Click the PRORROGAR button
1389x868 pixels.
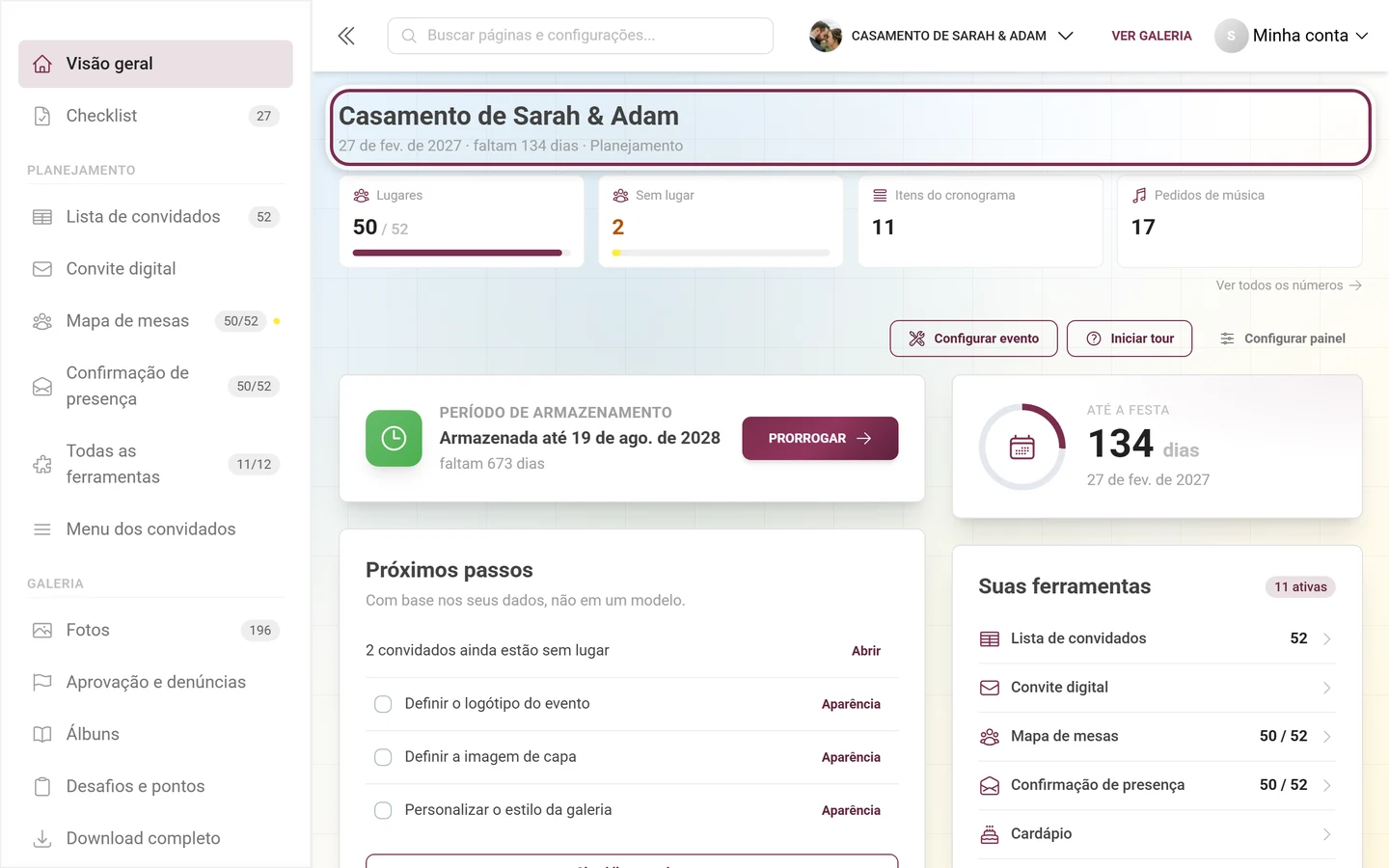point(820,438)
